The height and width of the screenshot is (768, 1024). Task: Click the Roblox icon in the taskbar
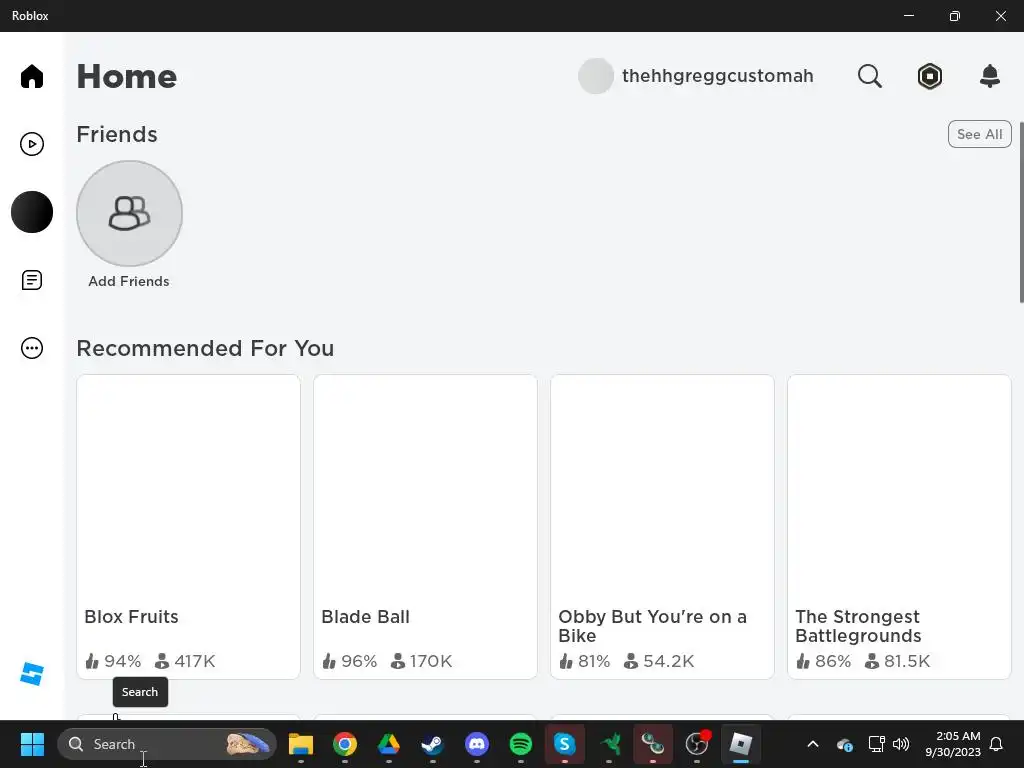tap(741, 744)
